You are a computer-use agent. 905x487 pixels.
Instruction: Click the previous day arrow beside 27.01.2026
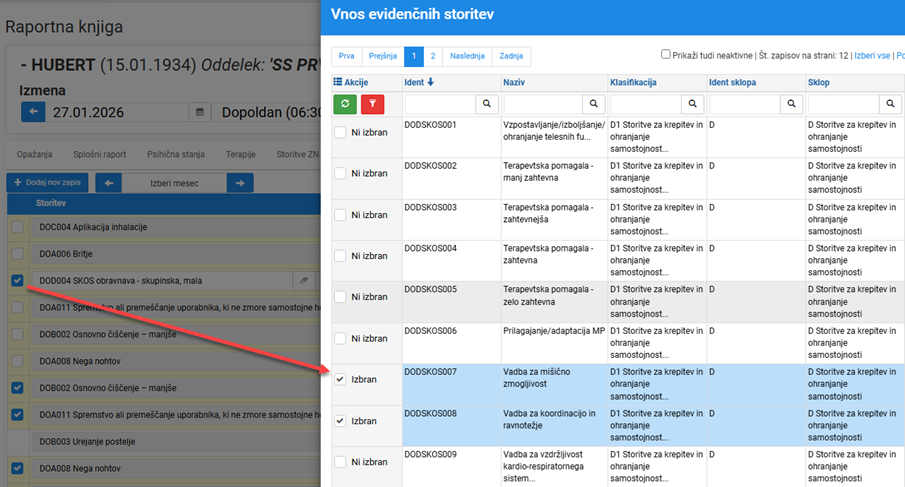pos(33,112)
